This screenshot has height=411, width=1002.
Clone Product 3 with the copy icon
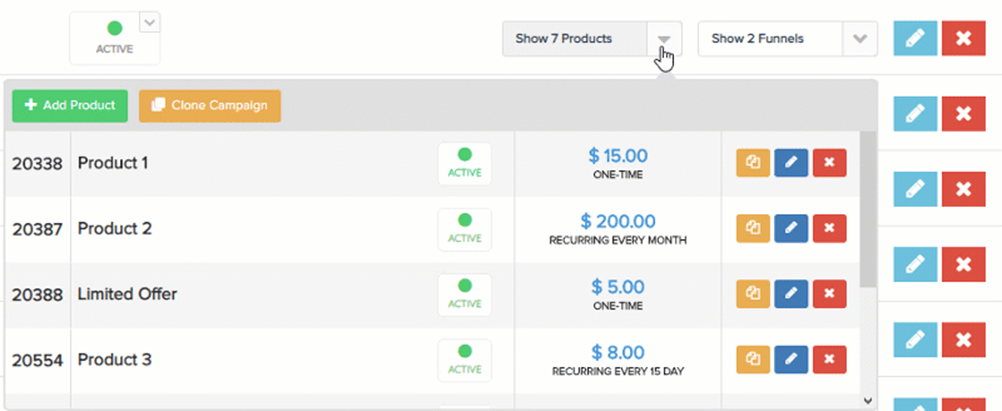click(x=753, y=359)
